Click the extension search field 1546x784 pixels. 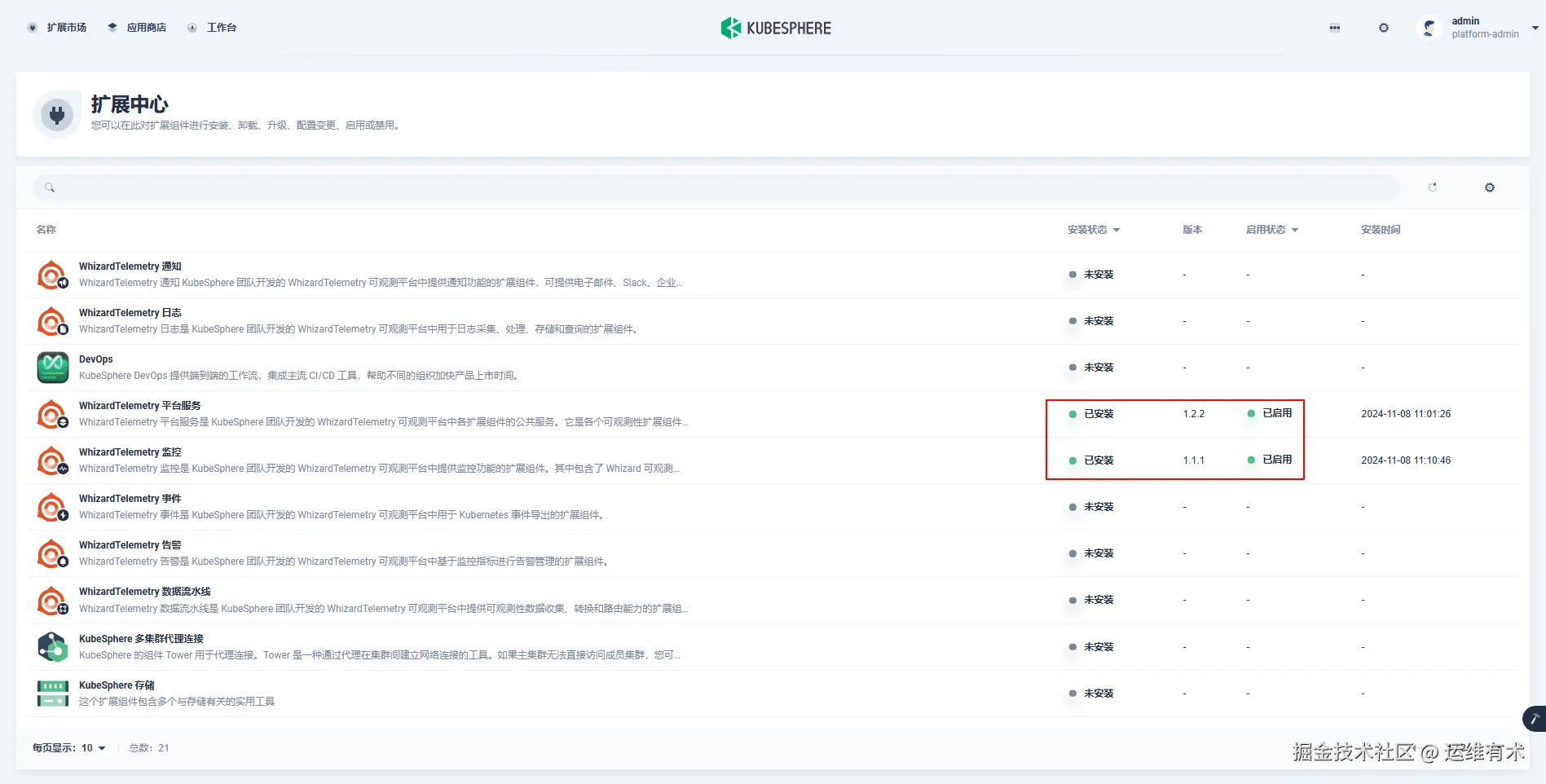point(716,187)
